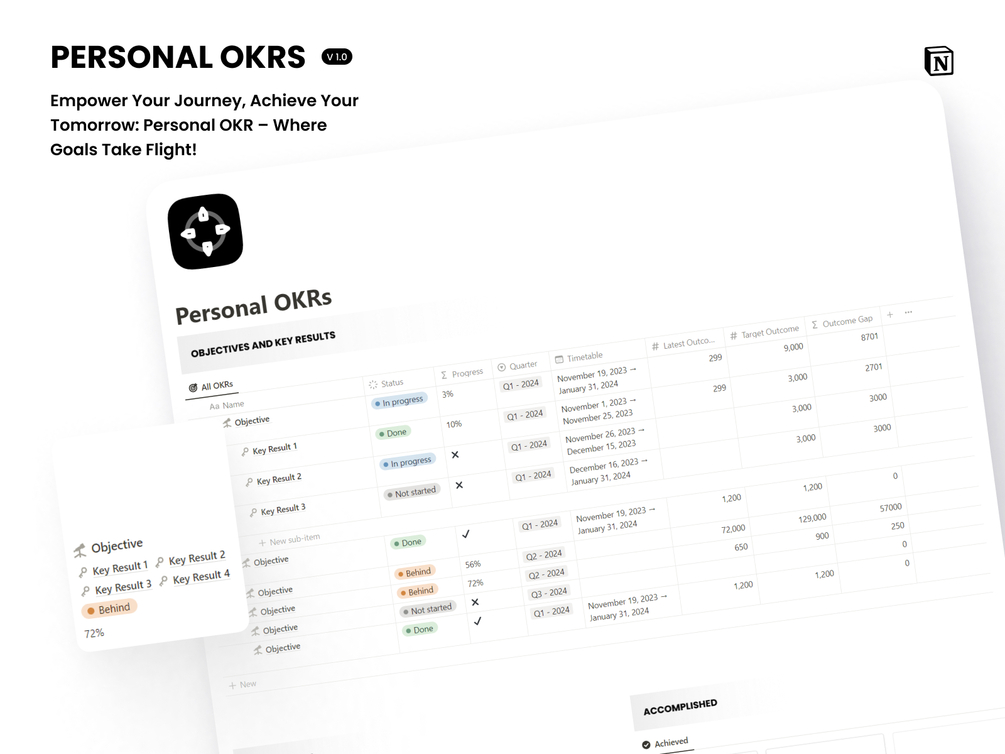1005x754 pixels.
Task: Click the hash icon beside Target Outcome header
Action: point(734,335)
